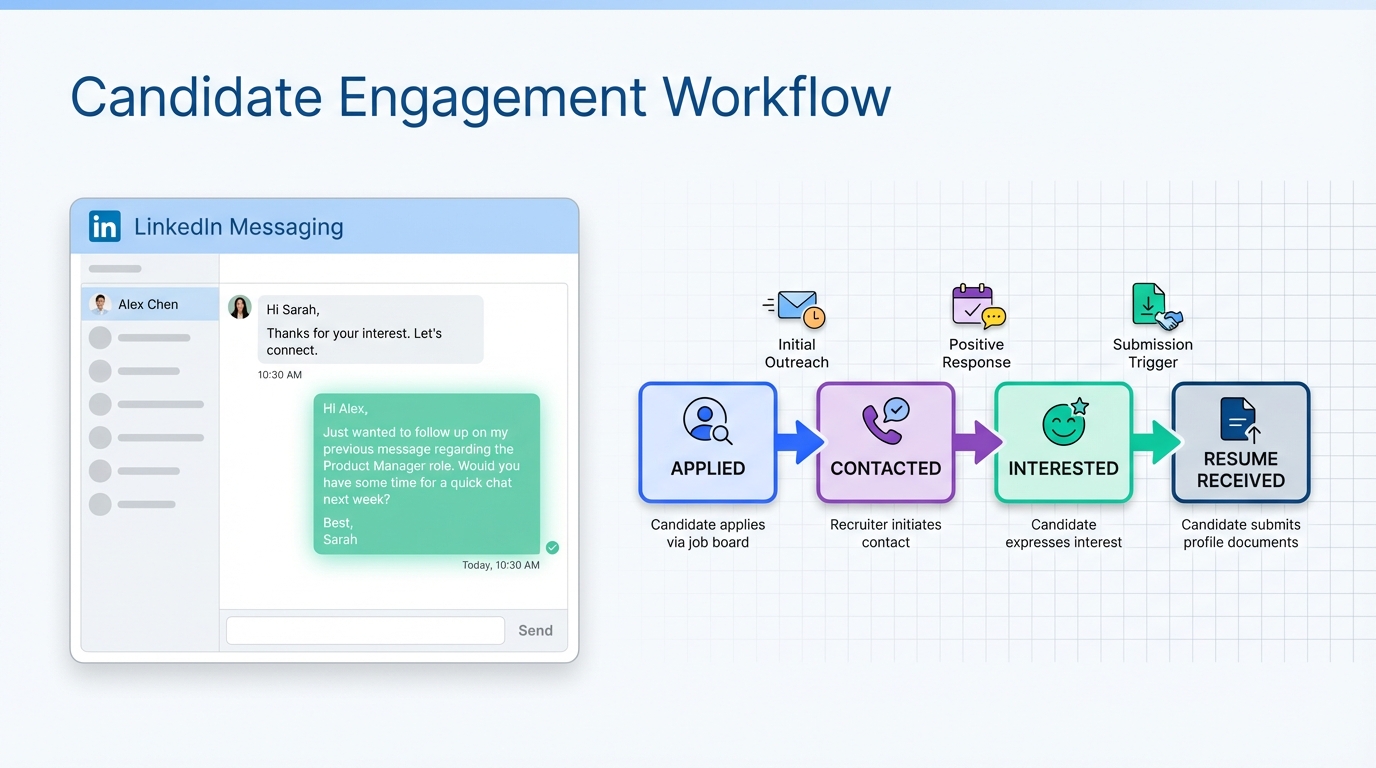Click the message input field
The image size is (1376, 768).
click(365, 630)
